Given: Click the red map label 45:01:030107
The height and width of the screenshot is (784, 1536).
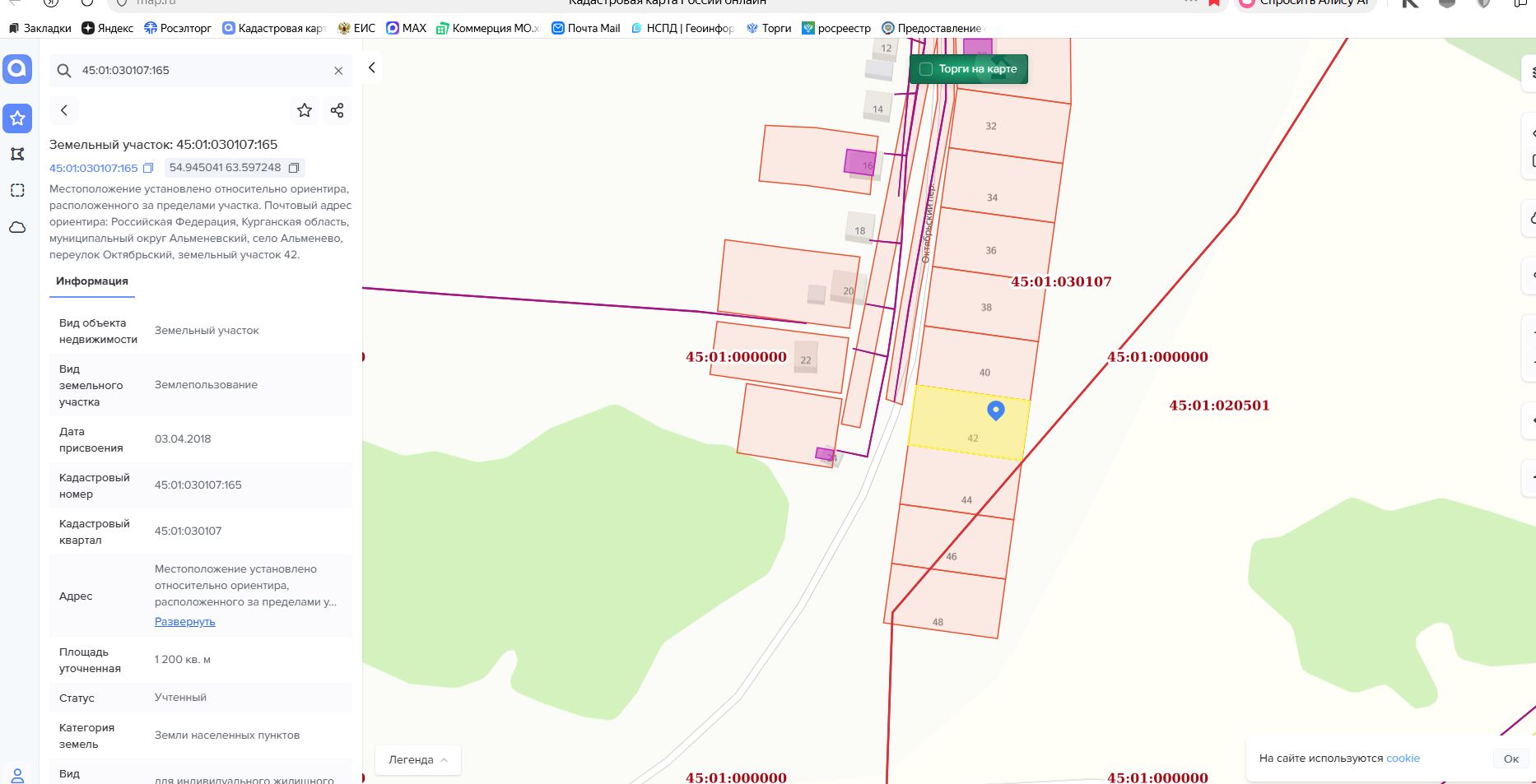Looking at the screenshot, I should tap(1061, 282).
